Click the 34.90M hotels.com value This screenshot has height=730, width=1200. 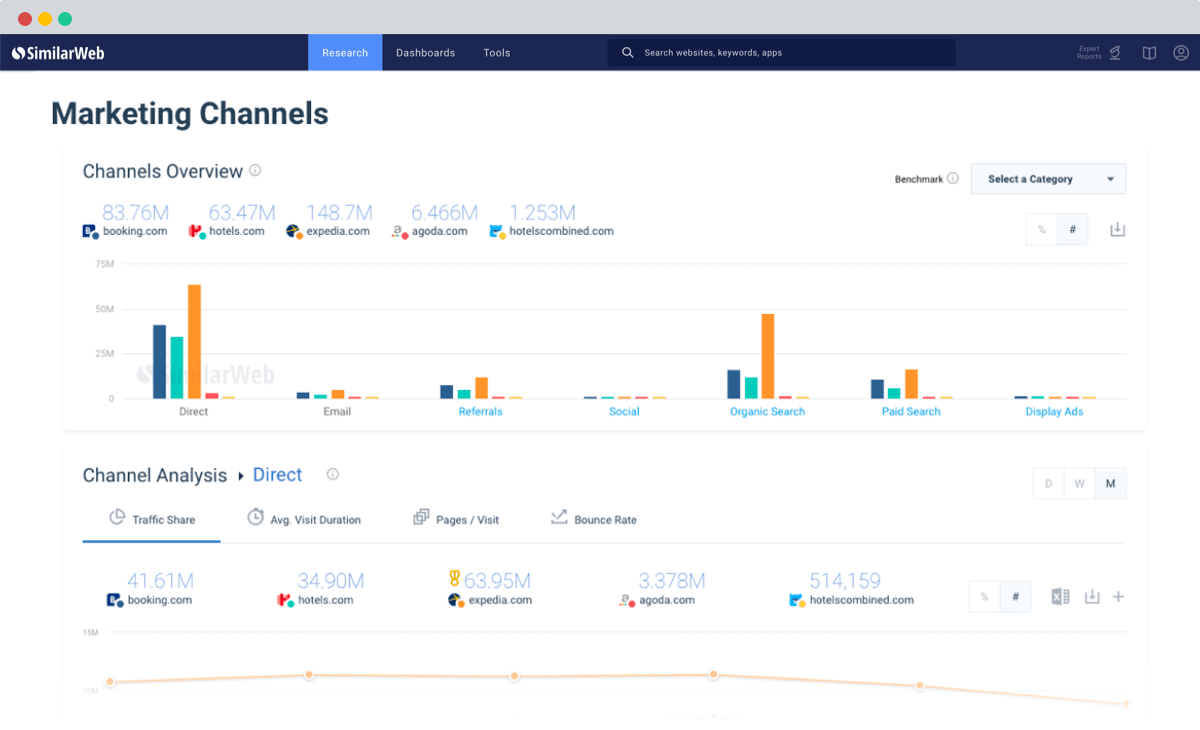click(330, 581)
